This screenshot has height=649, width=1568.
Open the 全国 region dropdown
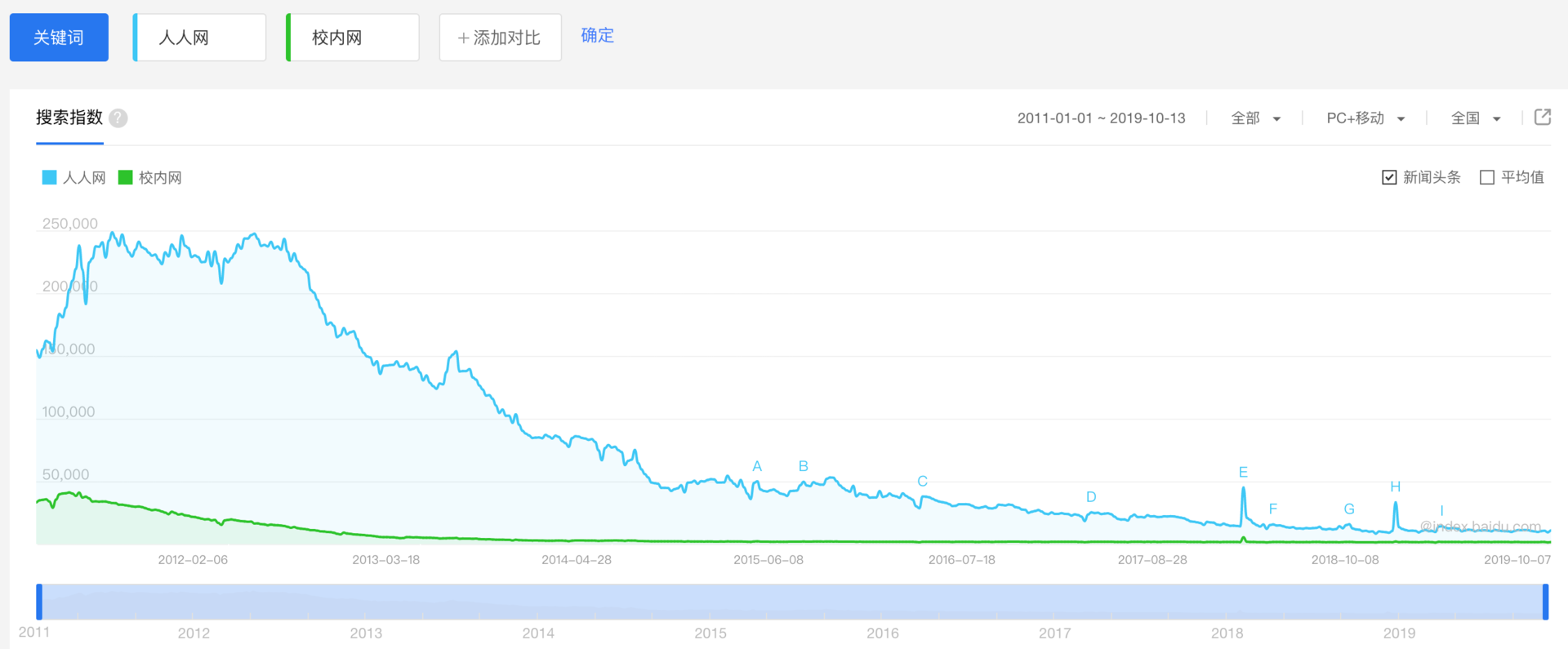click(1475, 118)
